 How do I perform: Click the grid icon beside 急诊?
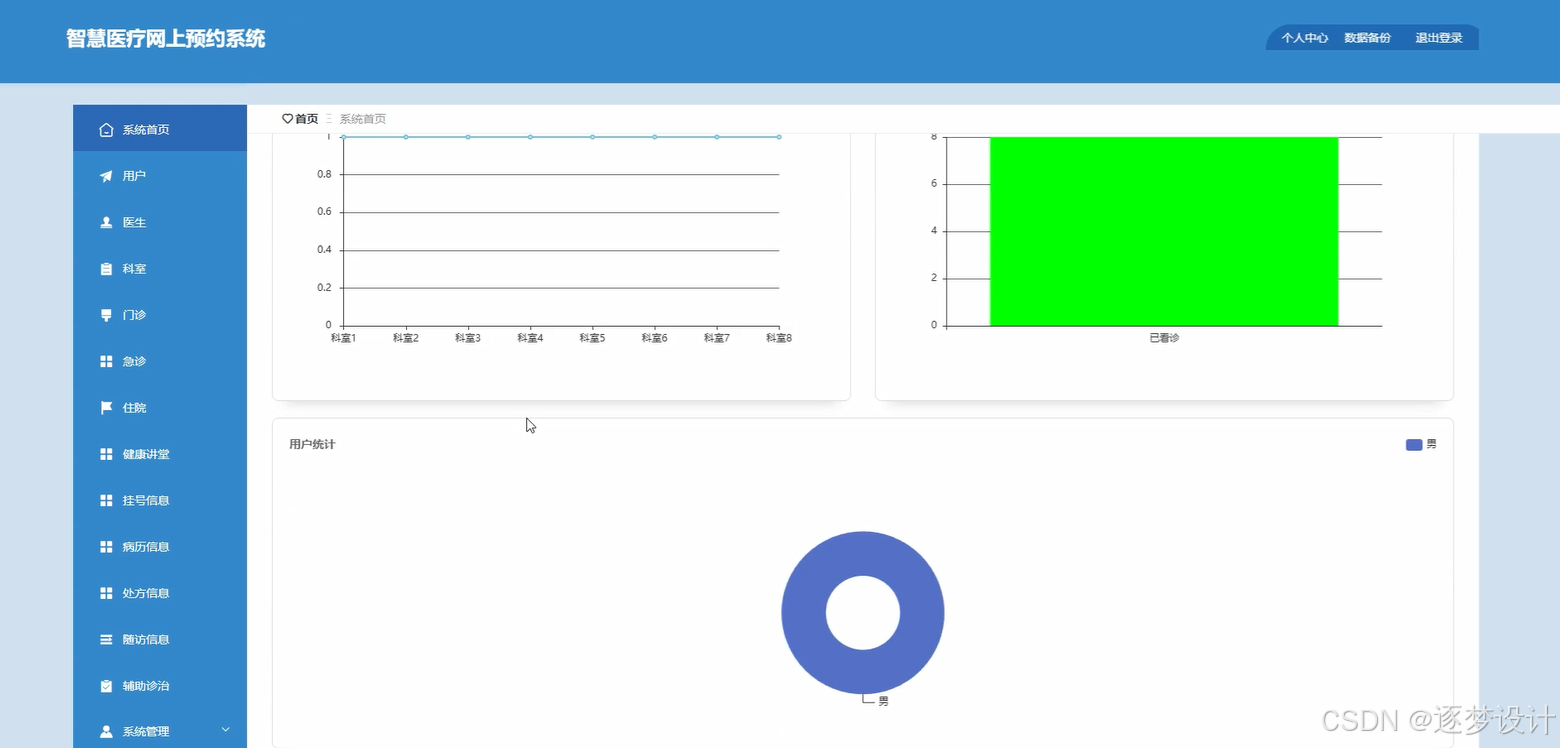point(106,362)
